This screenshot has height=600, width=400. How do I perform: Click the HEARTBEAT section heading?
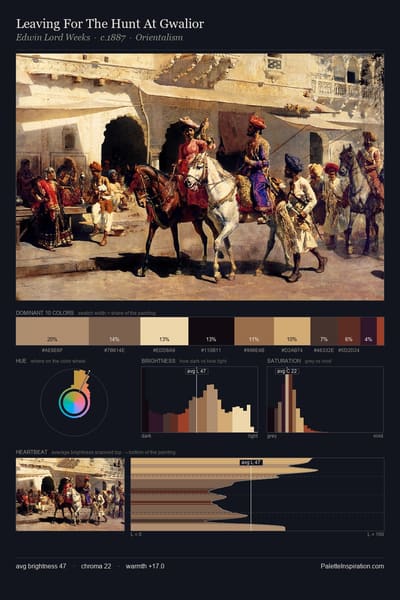tap(32, 452)
